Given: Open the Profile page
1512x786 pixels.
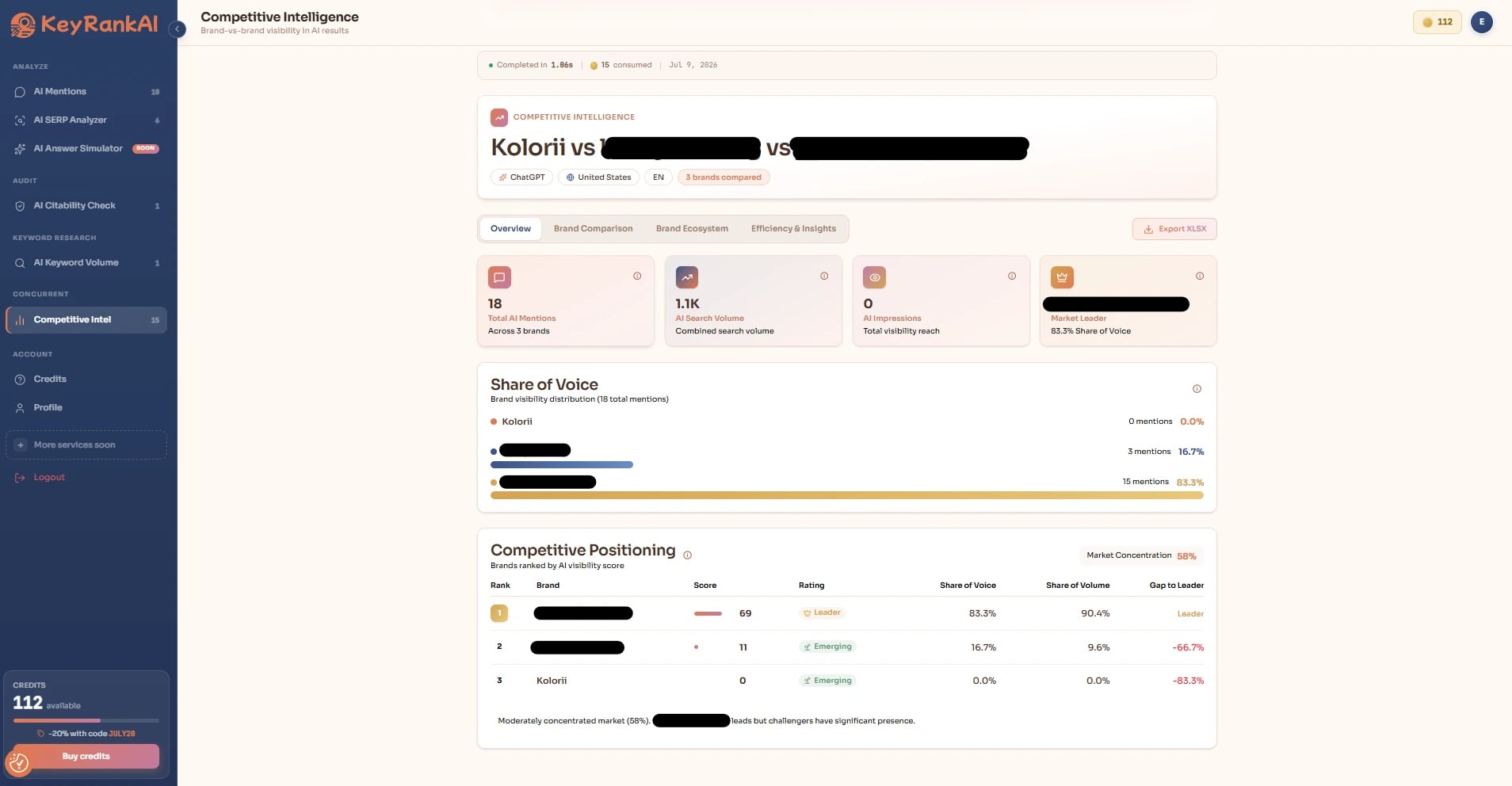Looking at the screenshot, I should (x=86, y=408).
